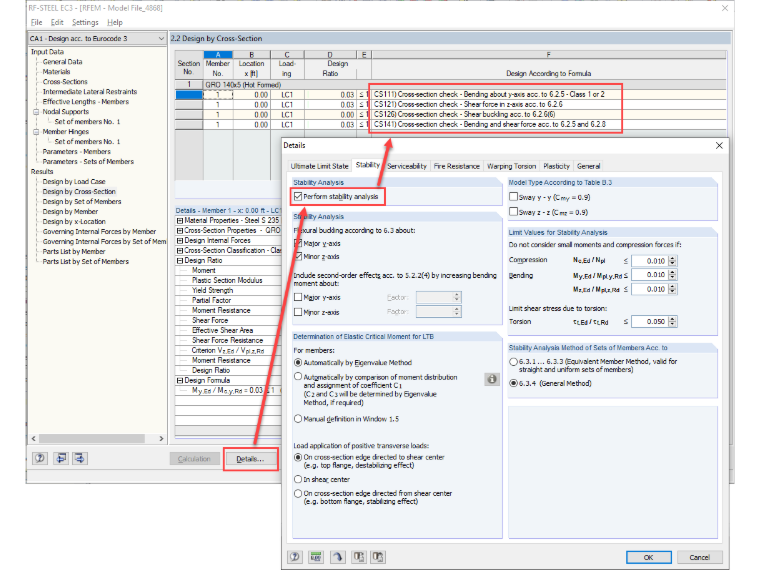Switch to Warping Torsion tab

click(511, 166)
